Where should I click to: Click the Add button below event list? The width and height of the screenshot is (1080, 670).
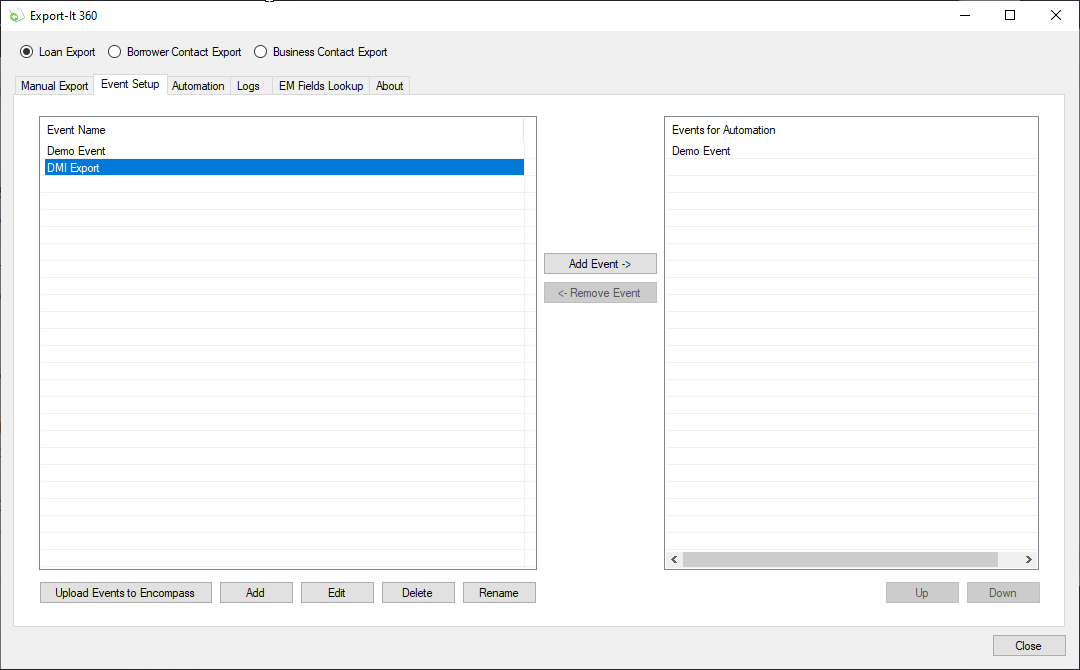[256, 593]
